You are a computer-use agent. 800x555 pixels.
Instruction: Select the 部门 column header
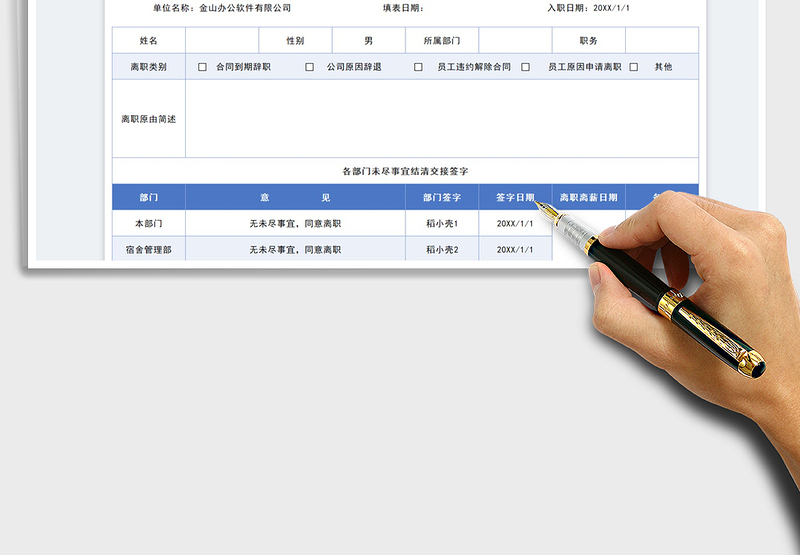148,198
